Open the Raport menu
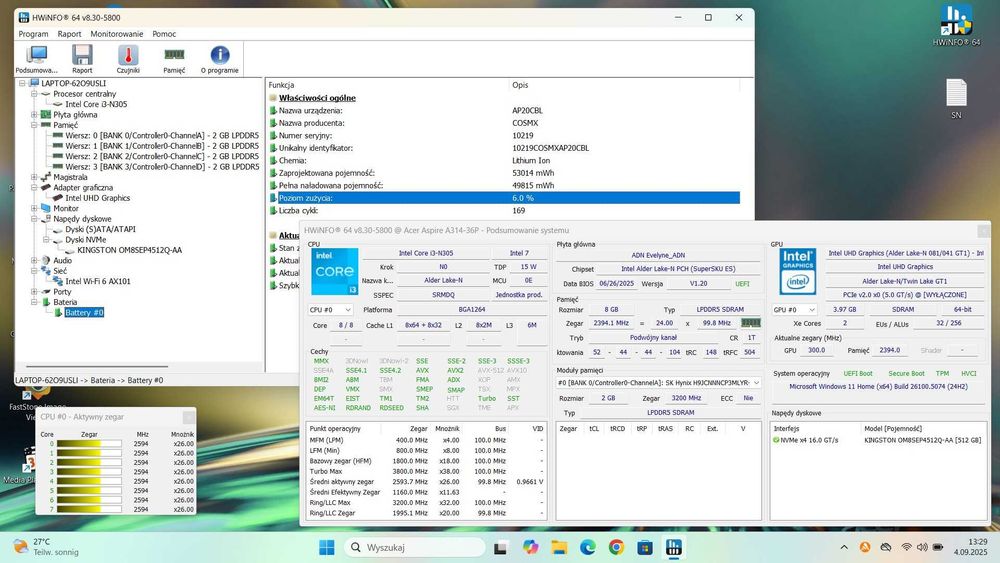This screenshot has height=563, width=1000. pyautogui.click(x=70, y=34)
